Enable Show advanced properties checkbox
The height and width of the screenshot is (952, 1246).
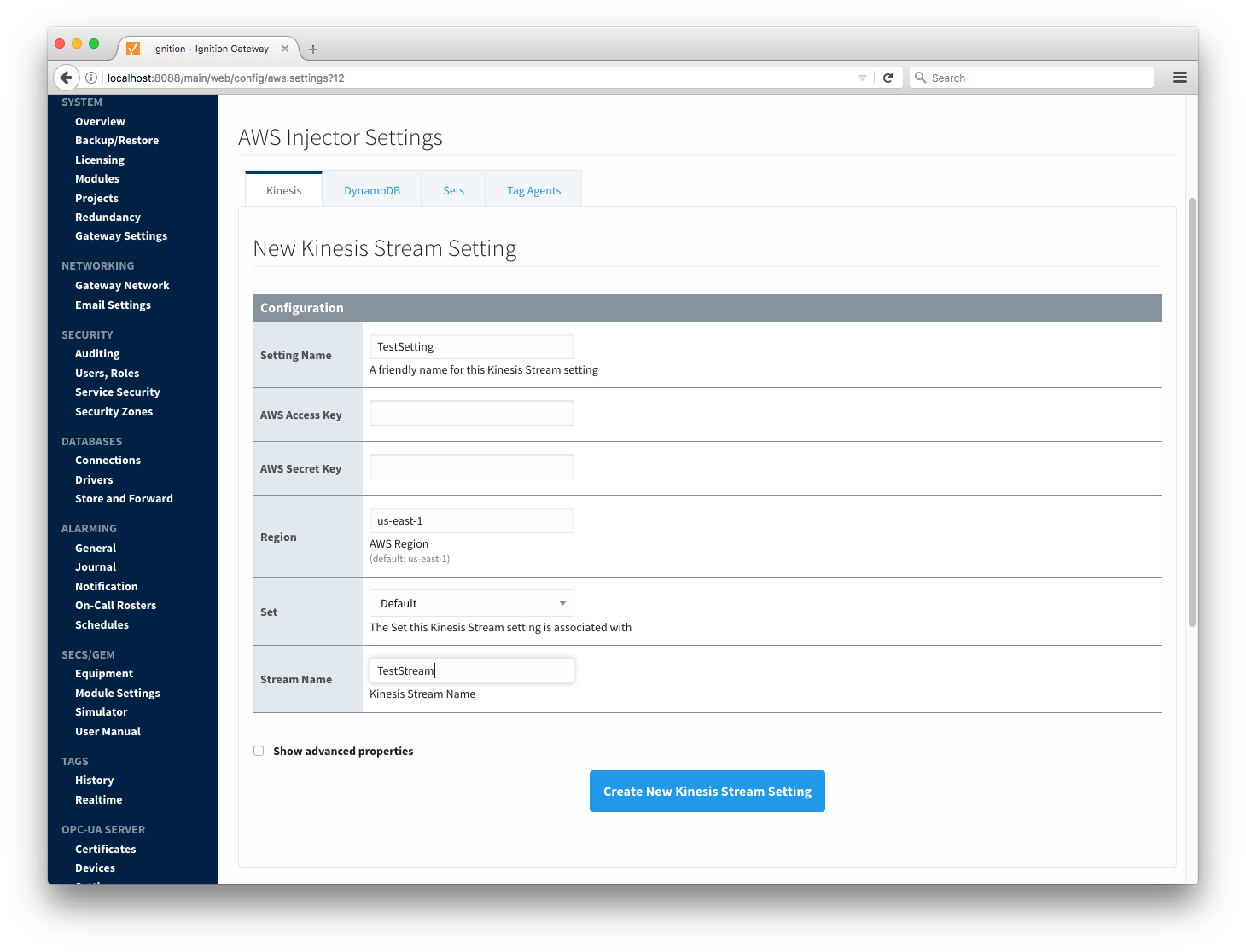click(x=259, y=751)
